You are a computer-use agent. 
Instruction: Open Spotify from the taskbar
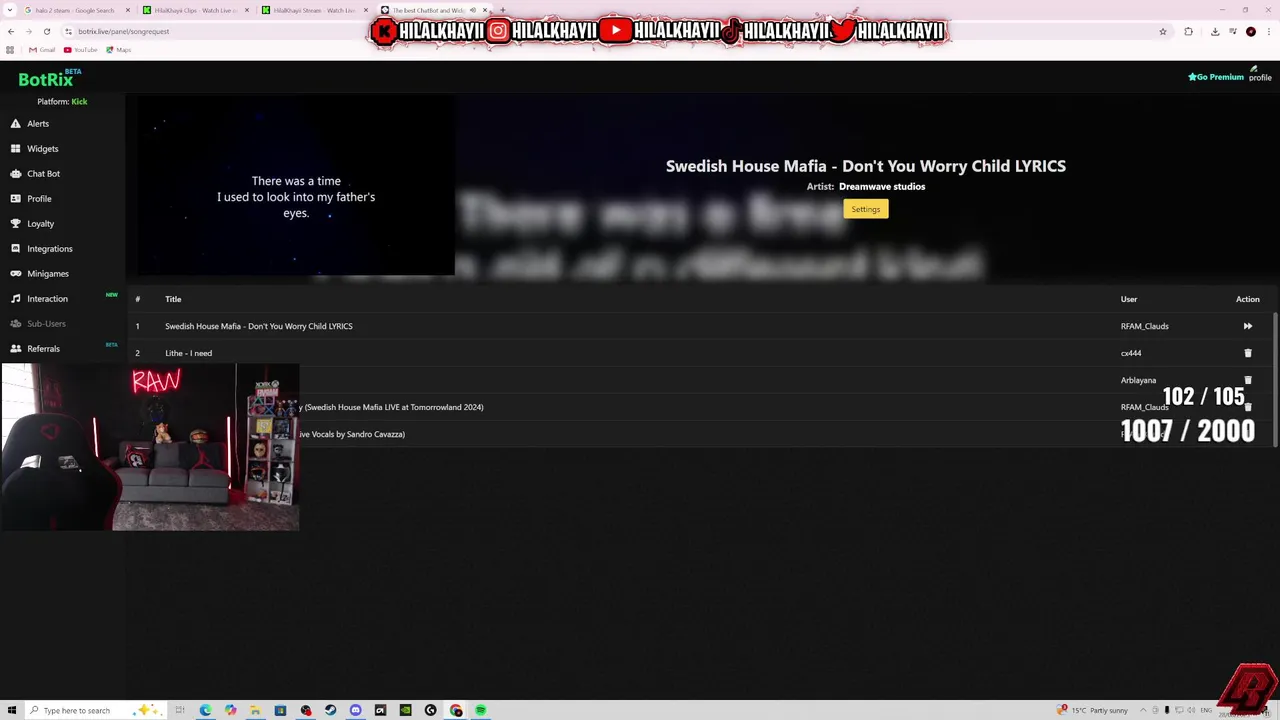click(x=480, y=710)
